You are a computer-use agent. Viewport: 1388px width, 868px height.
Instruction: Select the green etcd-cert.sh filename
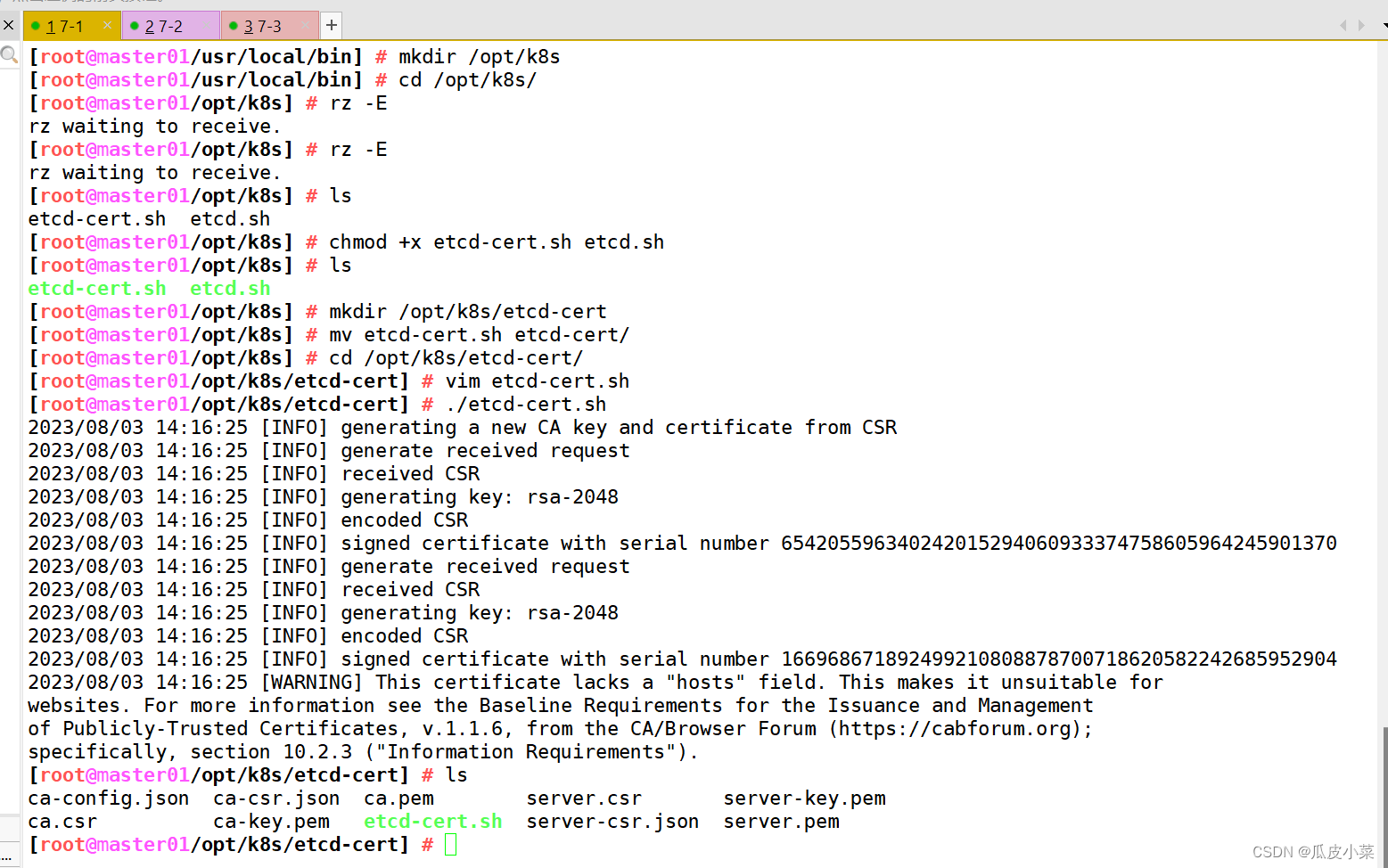coord(97,288)
